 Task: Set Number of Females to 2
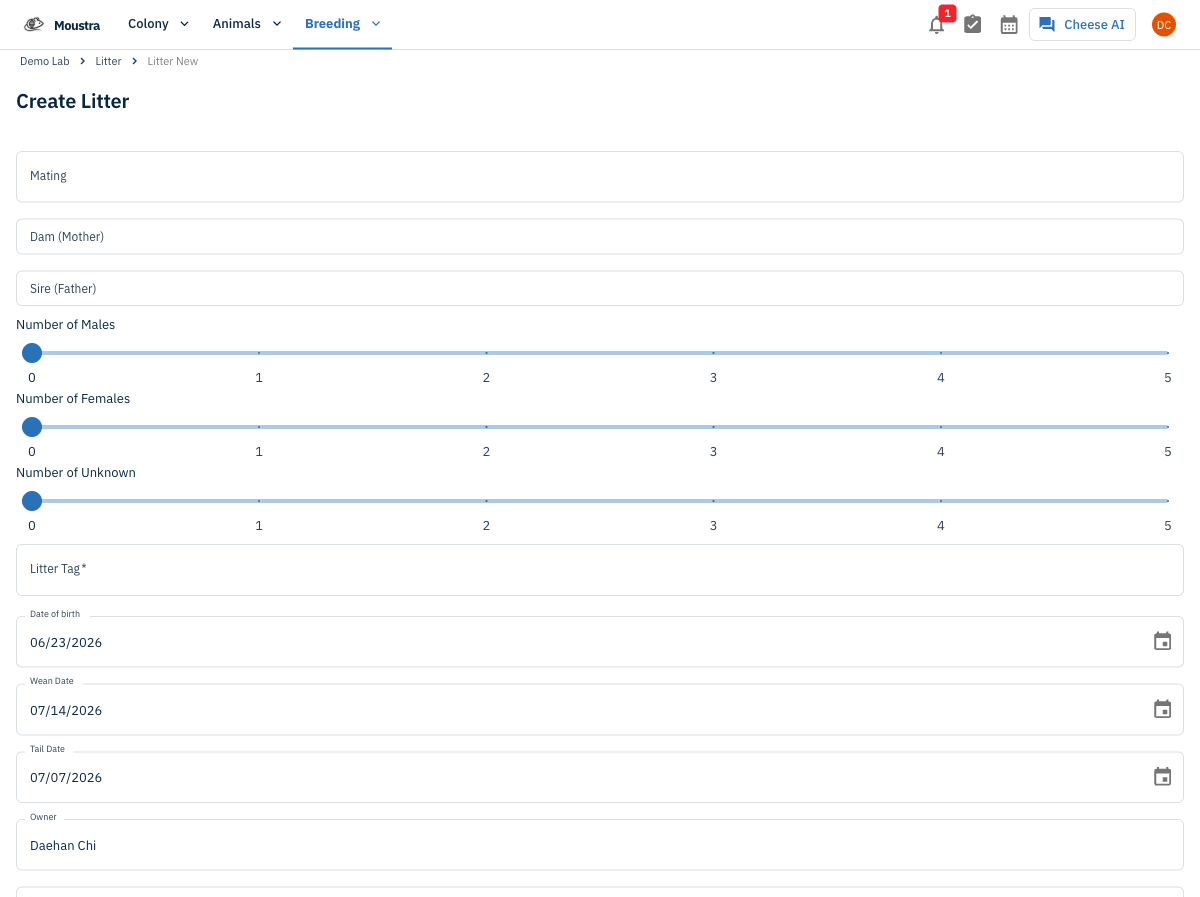486,426
